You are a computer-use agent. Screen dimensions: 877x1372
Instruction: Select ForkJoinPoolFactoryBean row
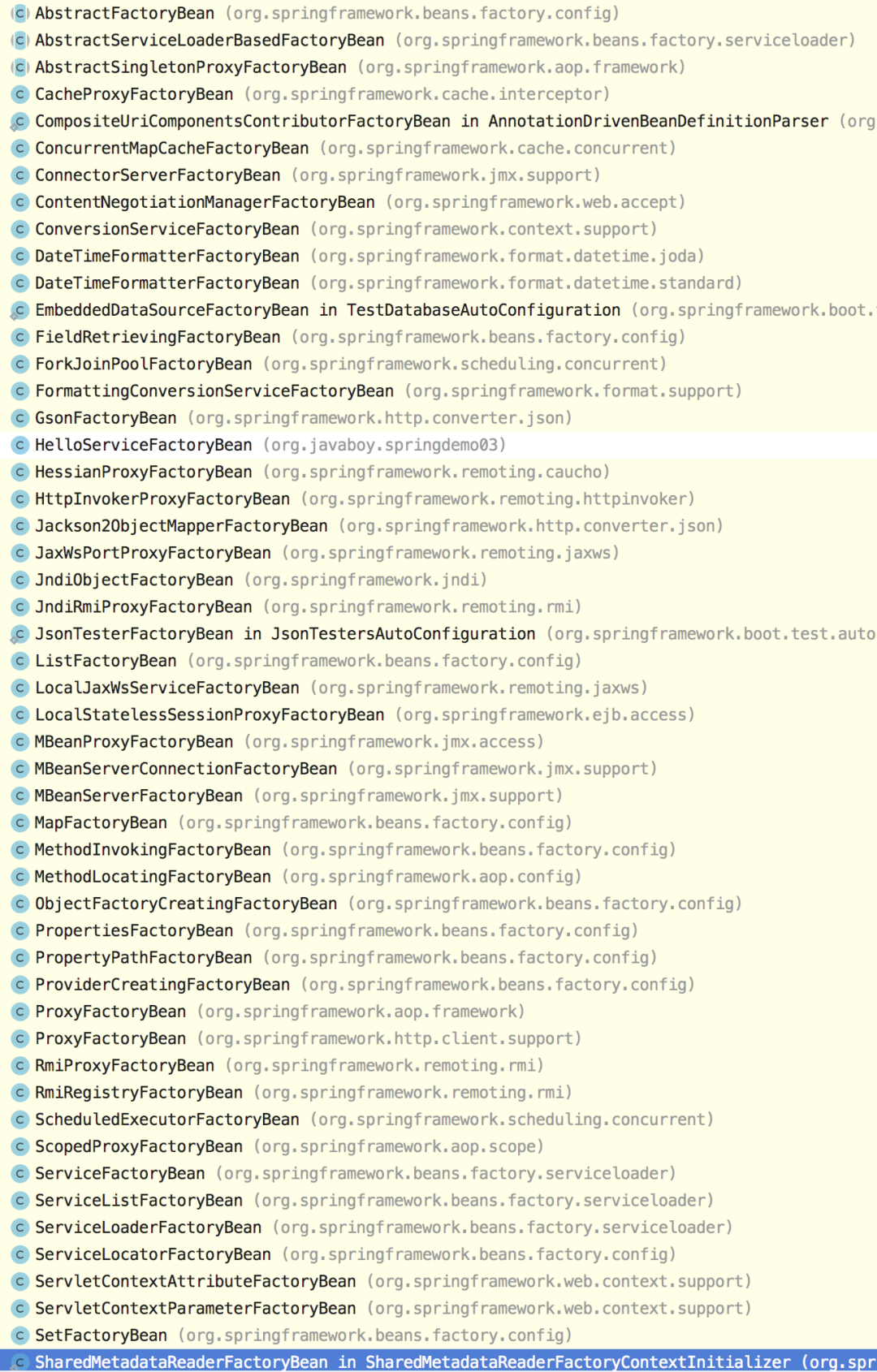tap(438, 364)
